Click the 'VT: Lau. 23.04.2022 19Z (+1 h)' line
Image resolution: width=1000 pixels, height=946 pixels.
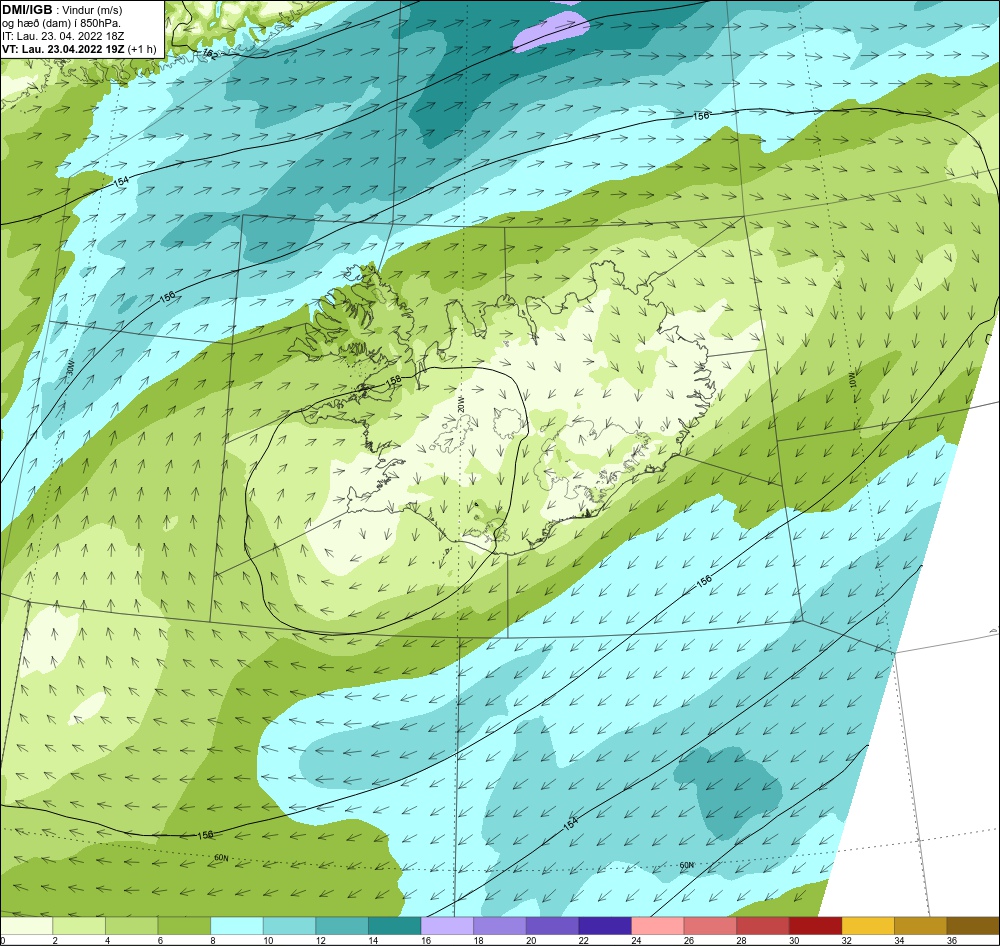79,49
